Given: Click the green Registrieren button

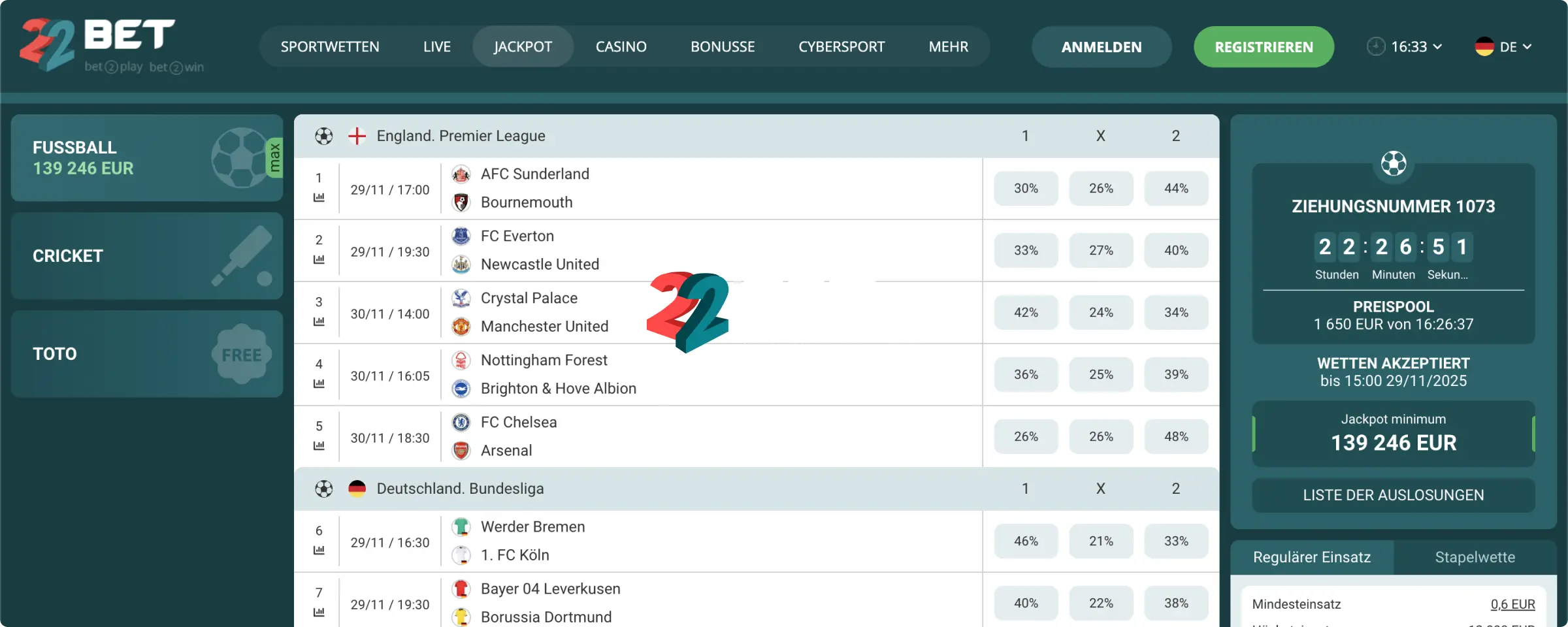Looking at the screenshot, I should pos(1264,46).
